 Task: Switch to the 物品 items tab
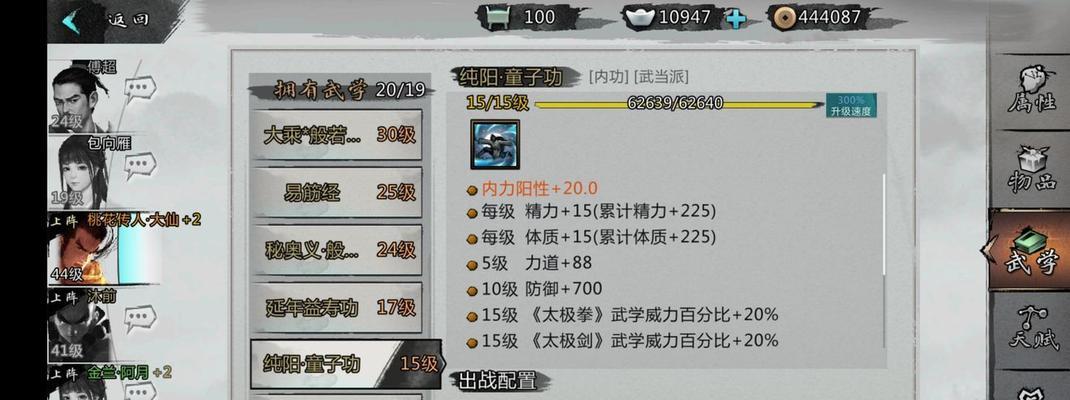tap(1030, 169)
